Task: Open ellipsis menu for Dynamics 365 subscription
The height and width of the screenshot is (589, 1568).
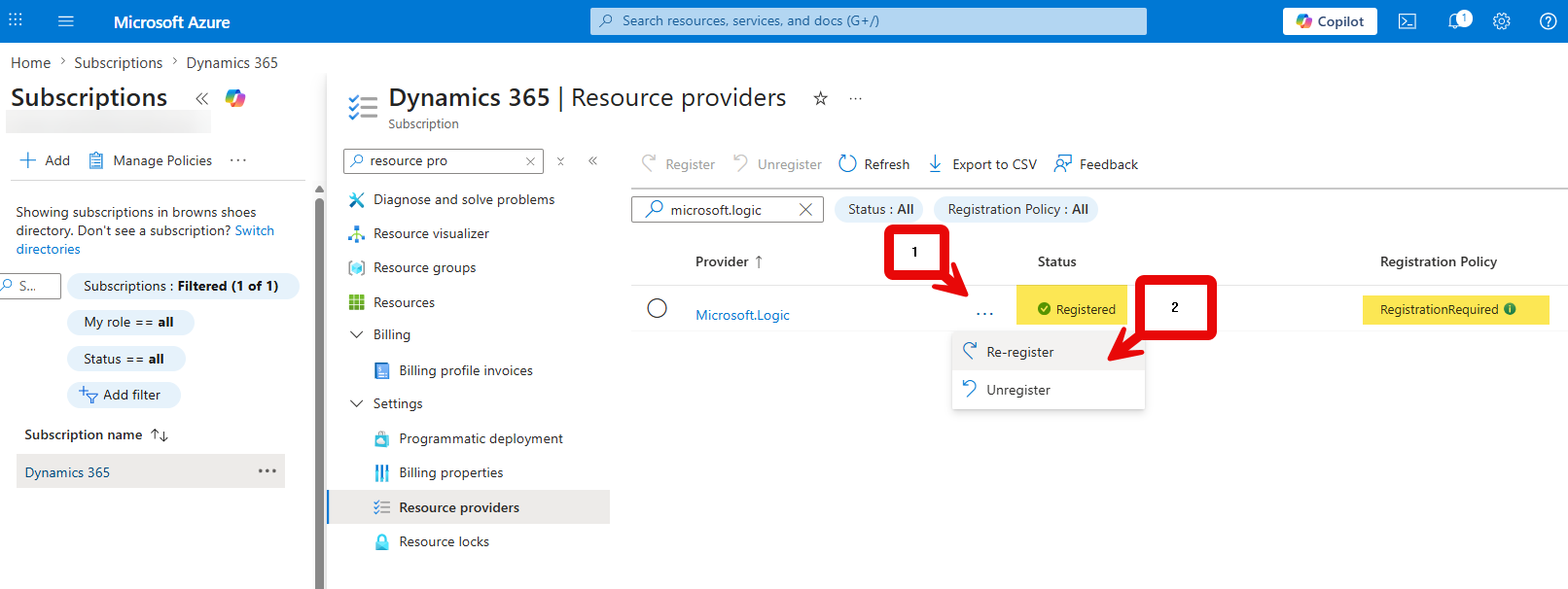Action: (x=267, y=471)
